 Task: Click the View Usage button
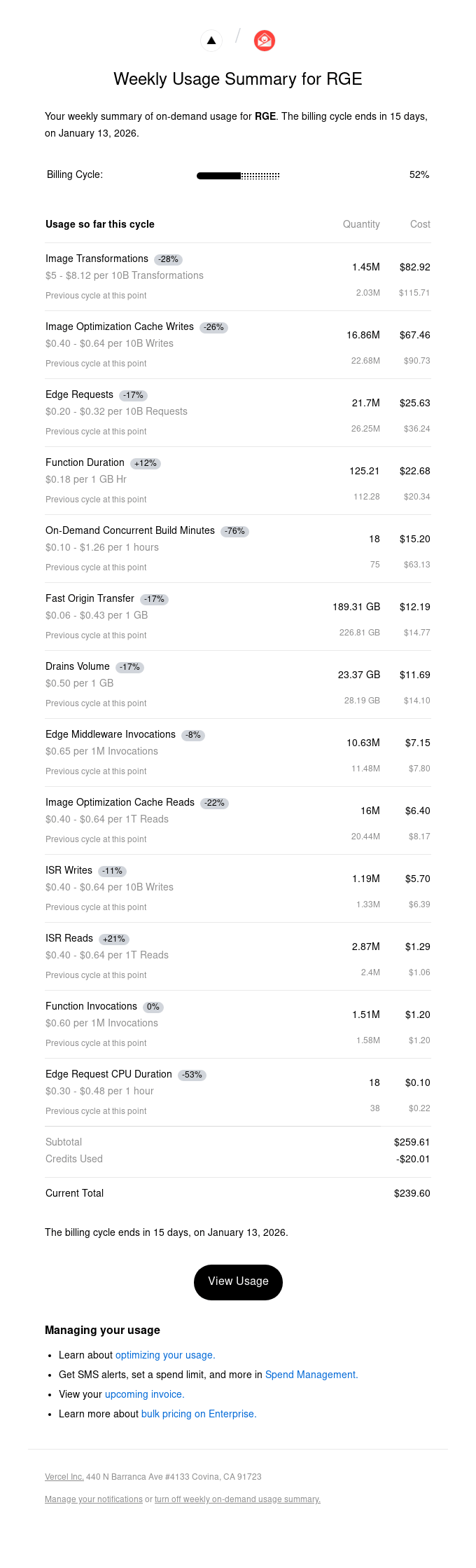coord(238,1281)
